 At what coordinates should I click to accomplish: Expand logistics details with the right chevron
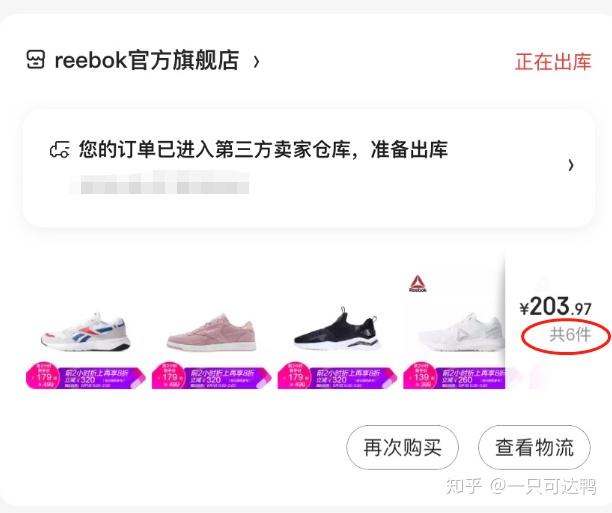tap(571, 165)
